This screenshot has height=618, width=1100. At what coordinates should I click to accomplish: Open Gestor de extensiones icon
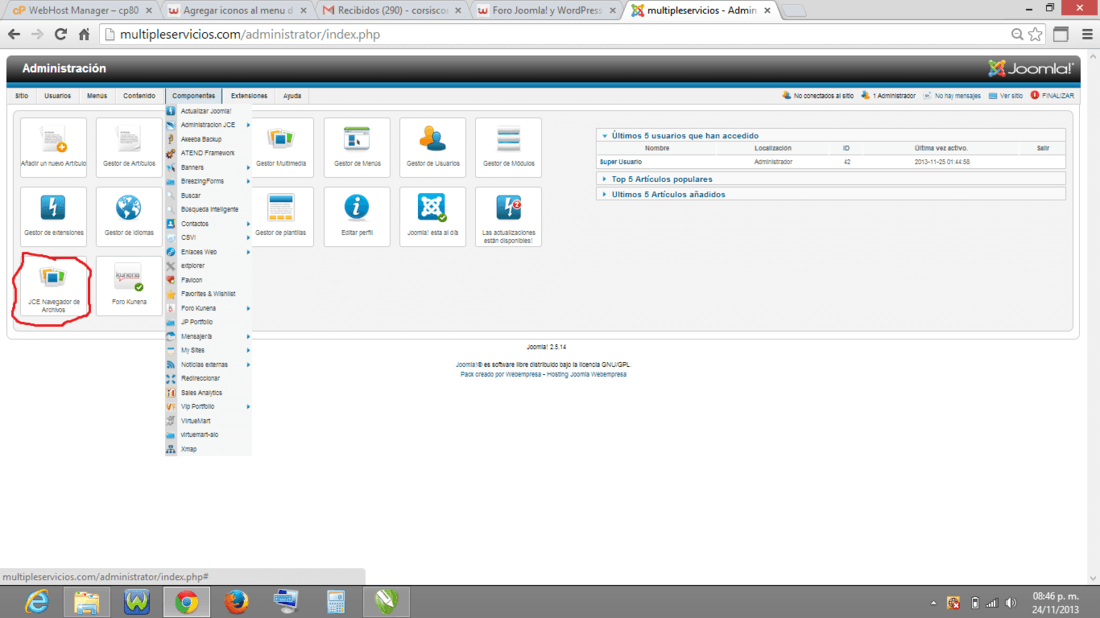tap(53, 216)
